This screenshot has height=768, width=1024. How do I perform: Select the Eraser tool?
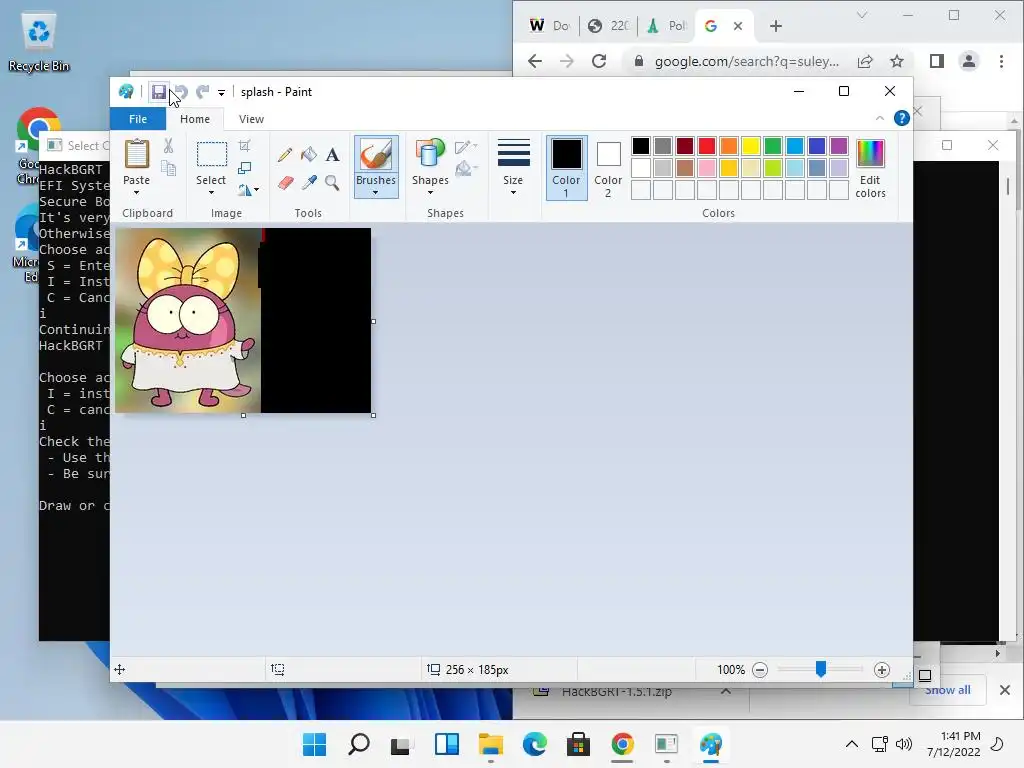tap(285, 182)
